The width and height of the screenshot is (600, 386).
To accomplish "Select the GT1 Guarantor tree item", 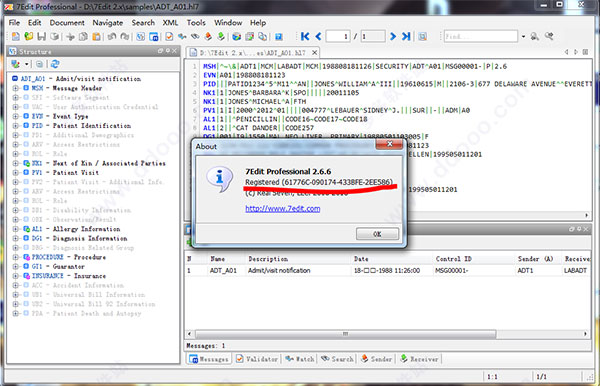I will [x=58, y=266].
